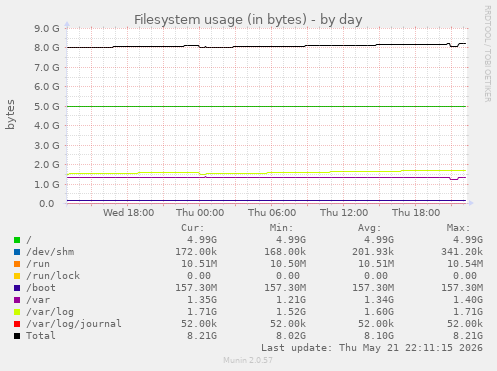497x371 pixels.
Task: Click the '5.0 G' y-axis label
Action: 47,106
